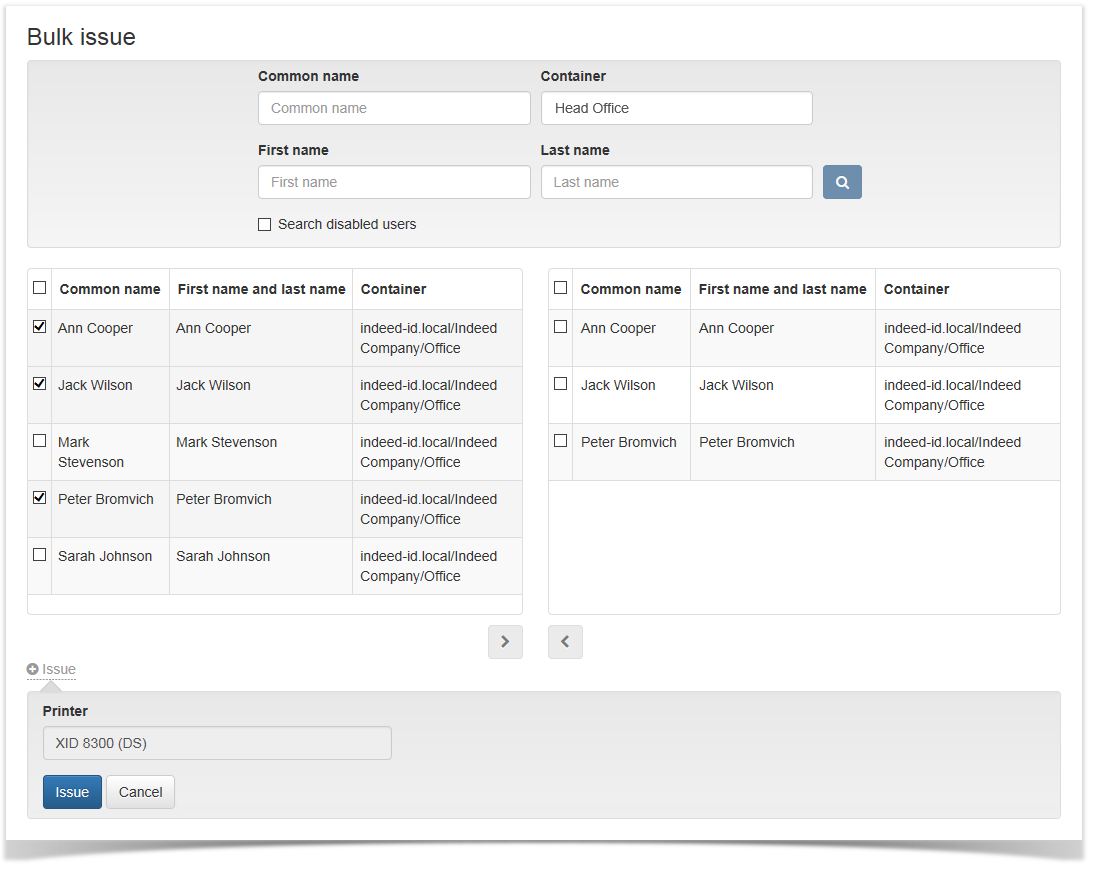Uncheck Jack Wilson in the left table

39,383
